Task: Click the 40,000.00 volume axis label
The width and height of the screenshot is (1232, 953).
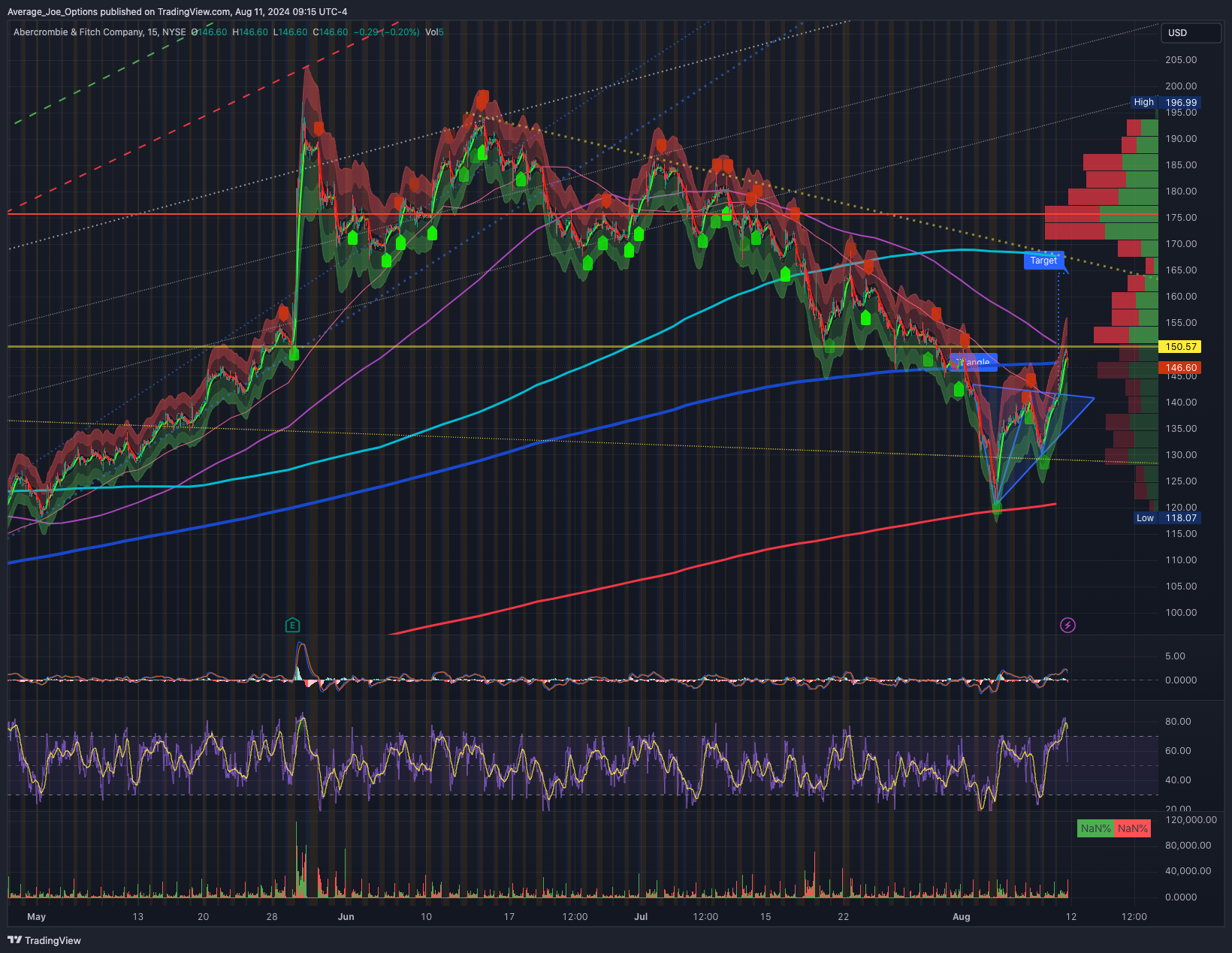Action: [1188, 871]
